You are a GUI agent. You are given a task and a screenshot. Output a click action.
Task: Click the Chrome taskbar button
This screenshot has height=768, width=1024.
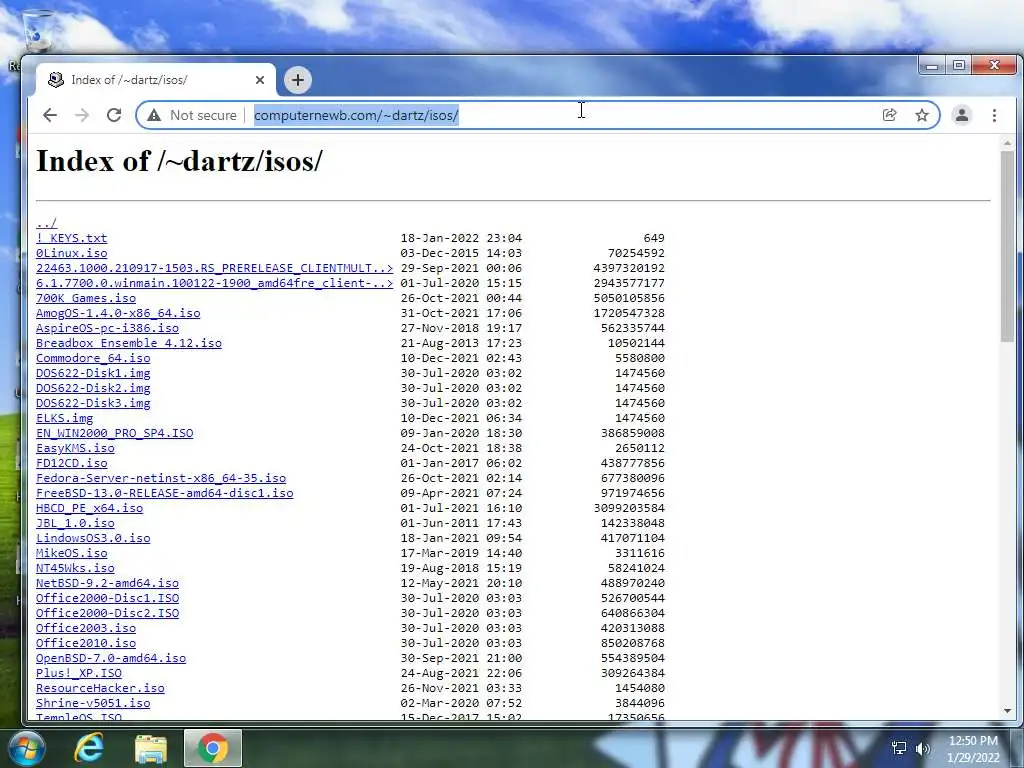coord(213,748)
